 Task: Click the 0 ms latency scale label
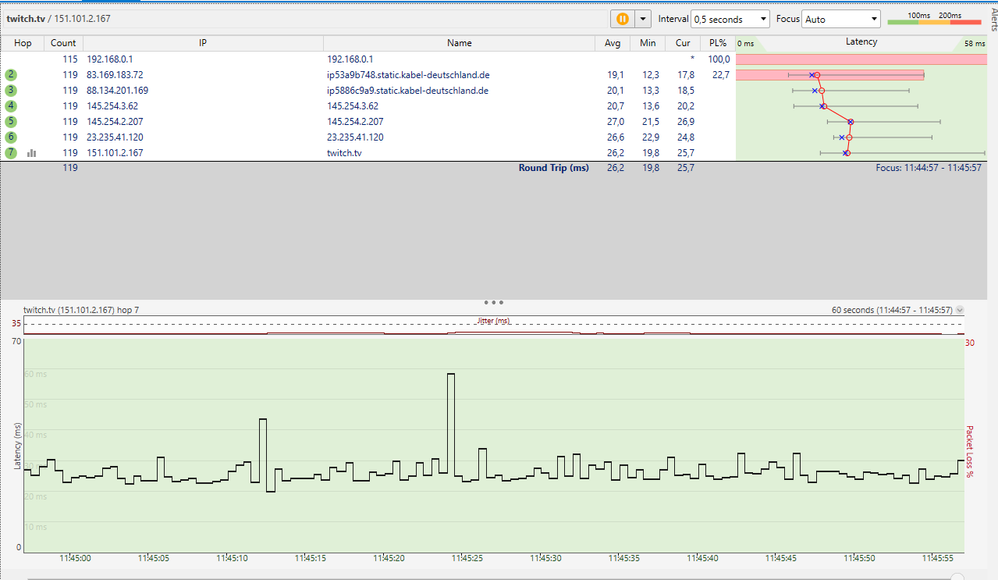pyautogui.click(x=745, y=43)
